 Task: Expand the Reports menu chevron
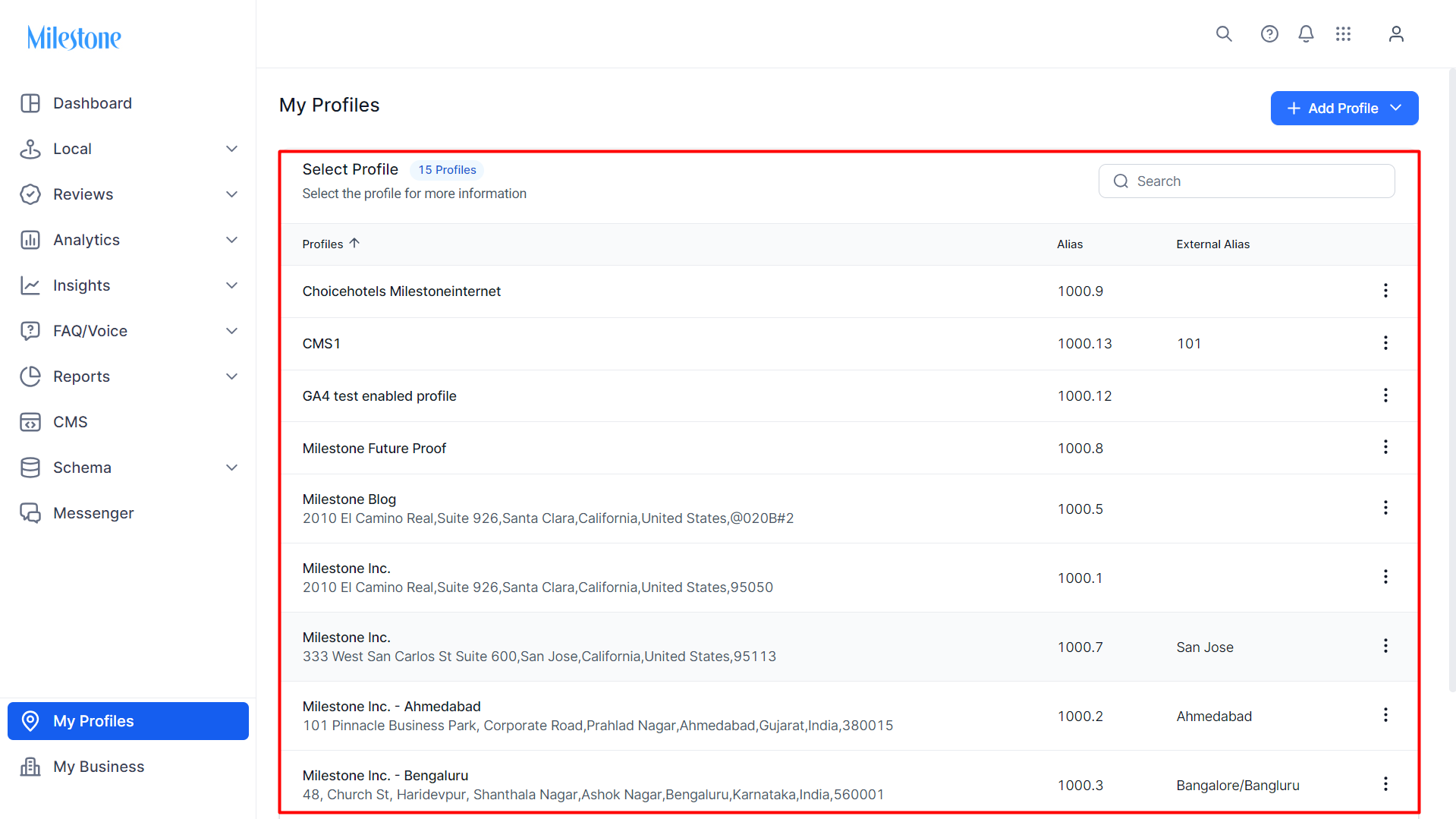click(232, 376)
